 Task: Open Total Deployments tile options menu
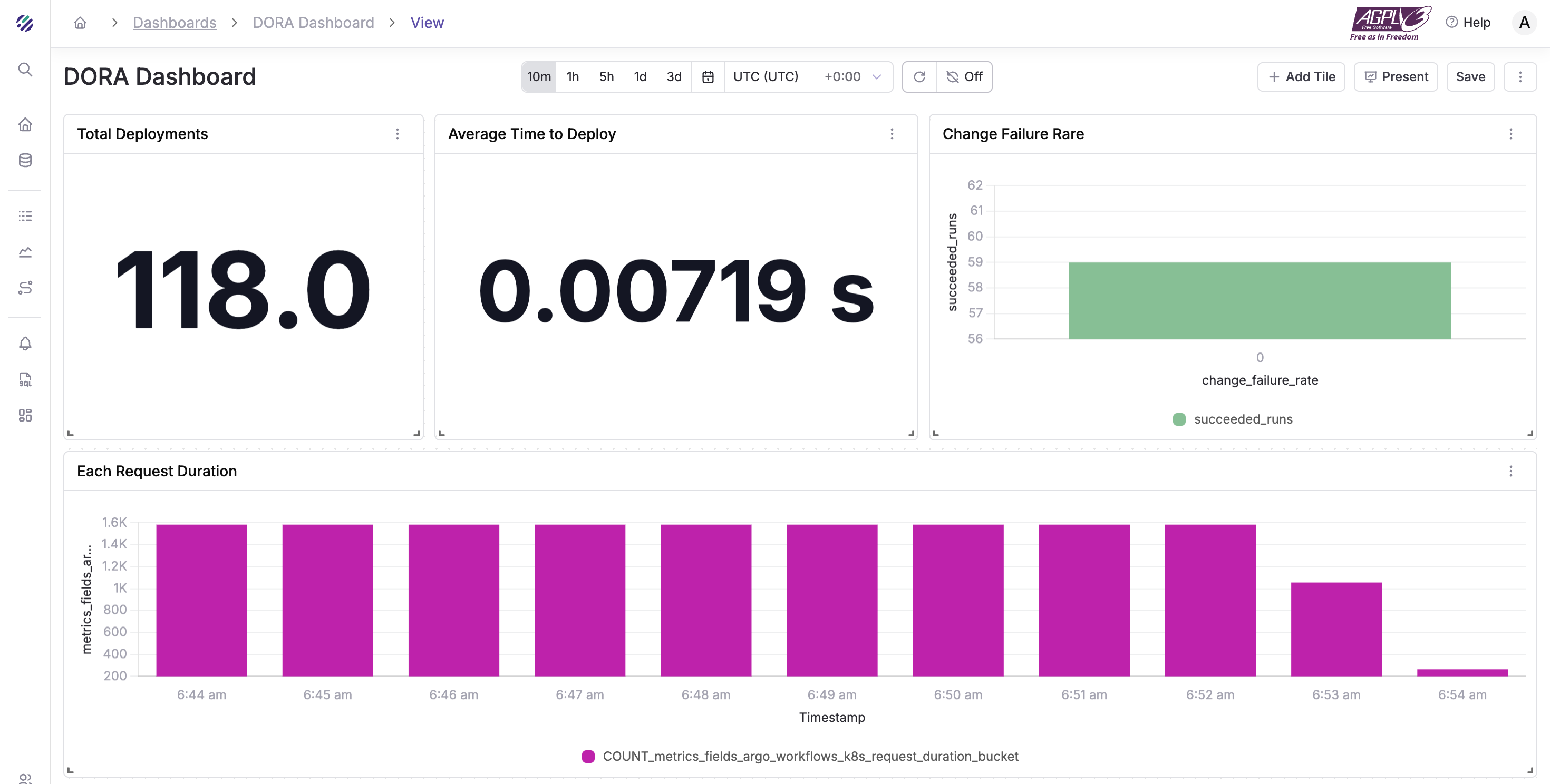pyautogui.click(x=397, y=134)
